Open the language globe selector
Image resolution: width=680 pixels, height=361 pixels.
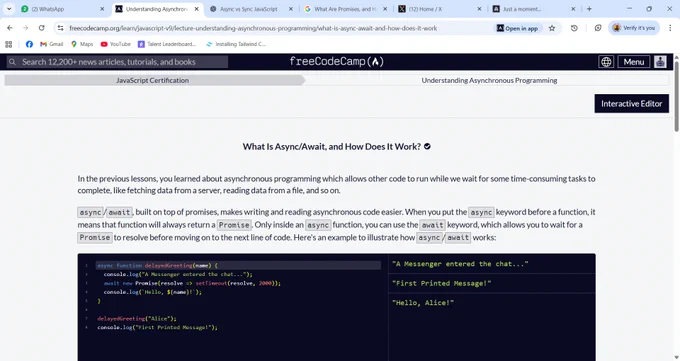(606, 62)
